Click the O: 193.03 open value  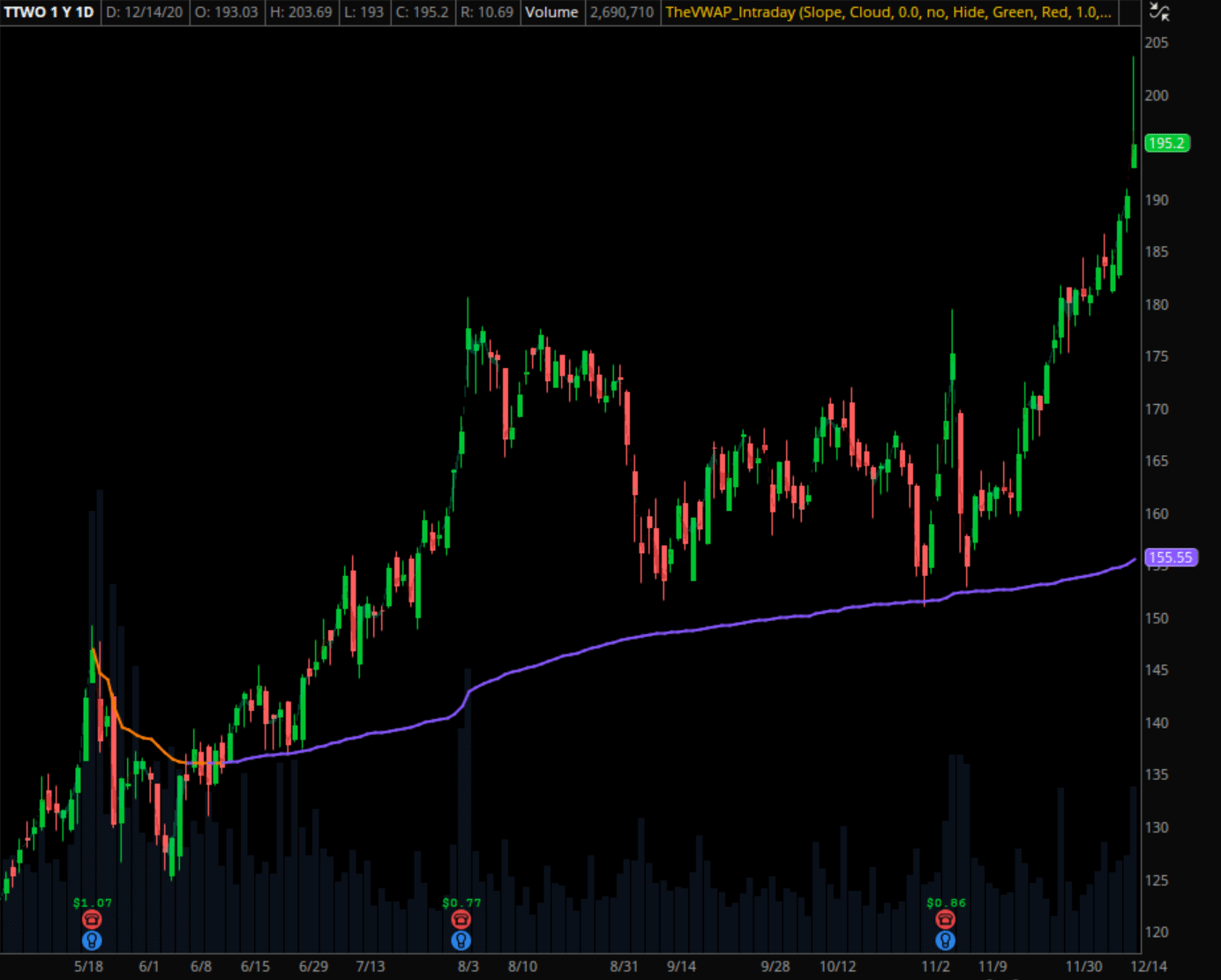click(227, 12)
